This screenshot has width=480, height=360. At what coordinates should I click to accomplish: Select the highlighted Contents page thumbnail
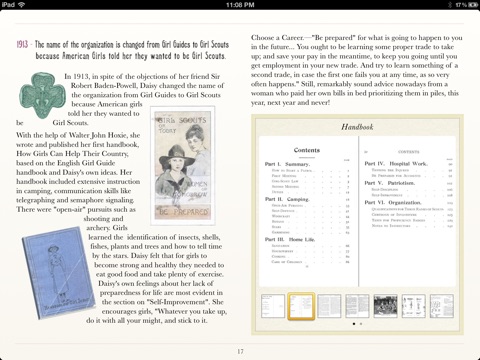pyautogui.click(x=301, y=306)
